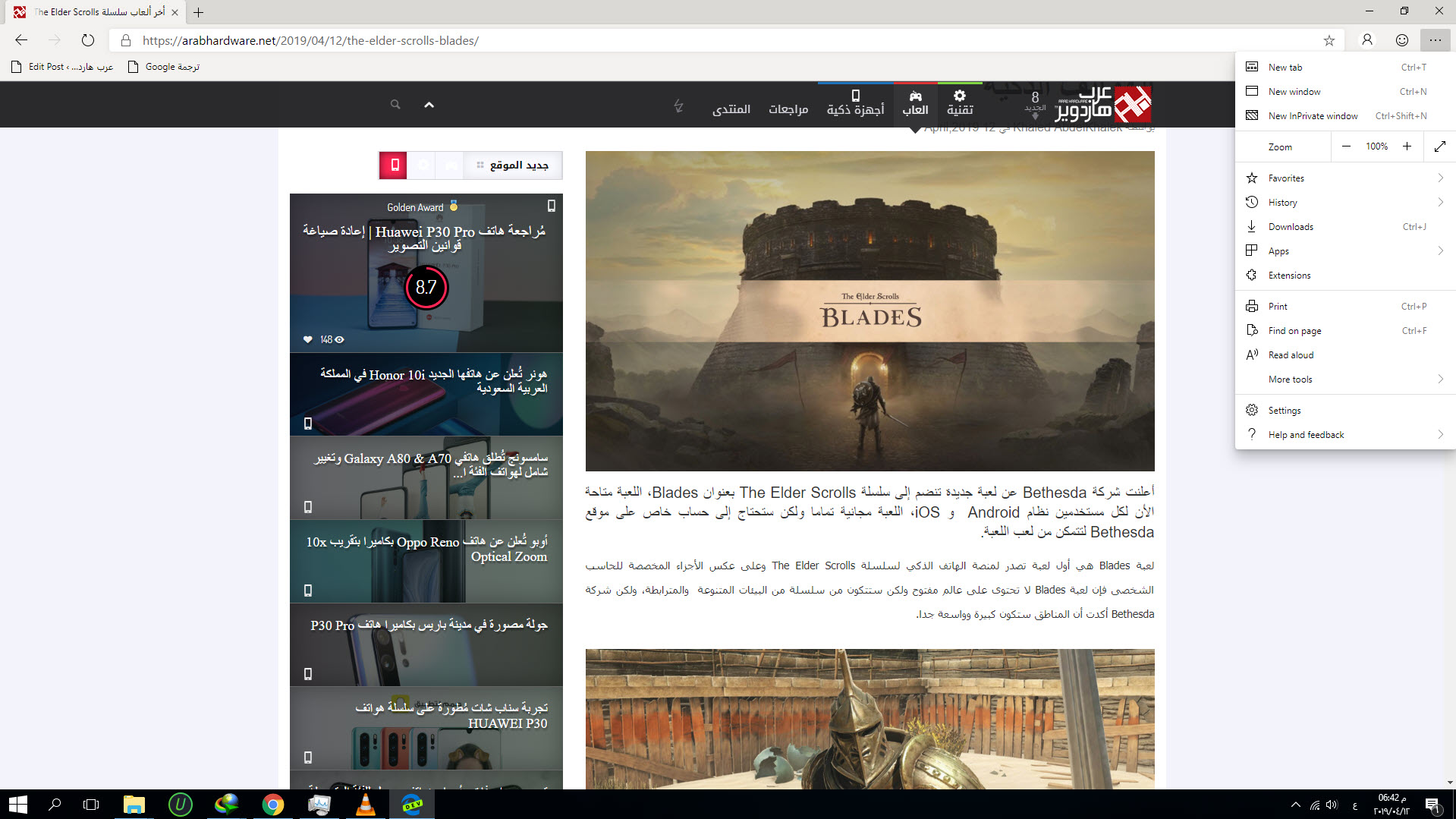Open Downloads from the menu
Image resolution: width=1456 pixels, height=819 pixels.
1345,226
